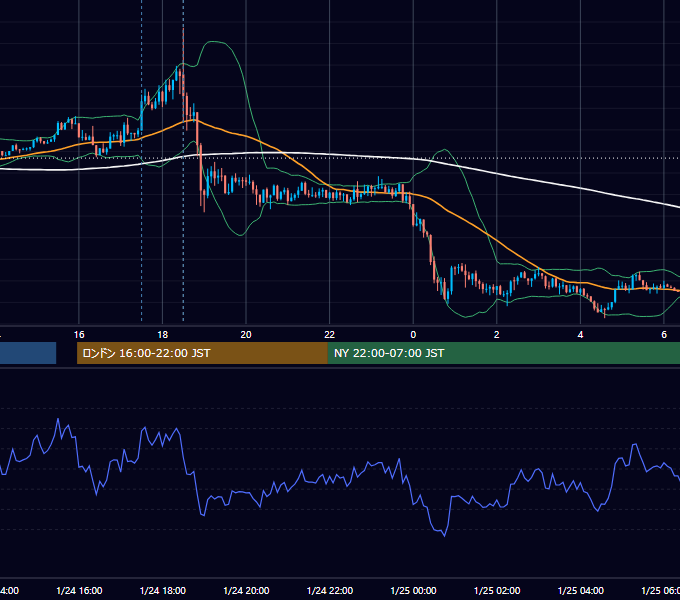Click the 1/24 16:00 date label
This screenshot has height=600, width=680.
(x=79, y=590)
